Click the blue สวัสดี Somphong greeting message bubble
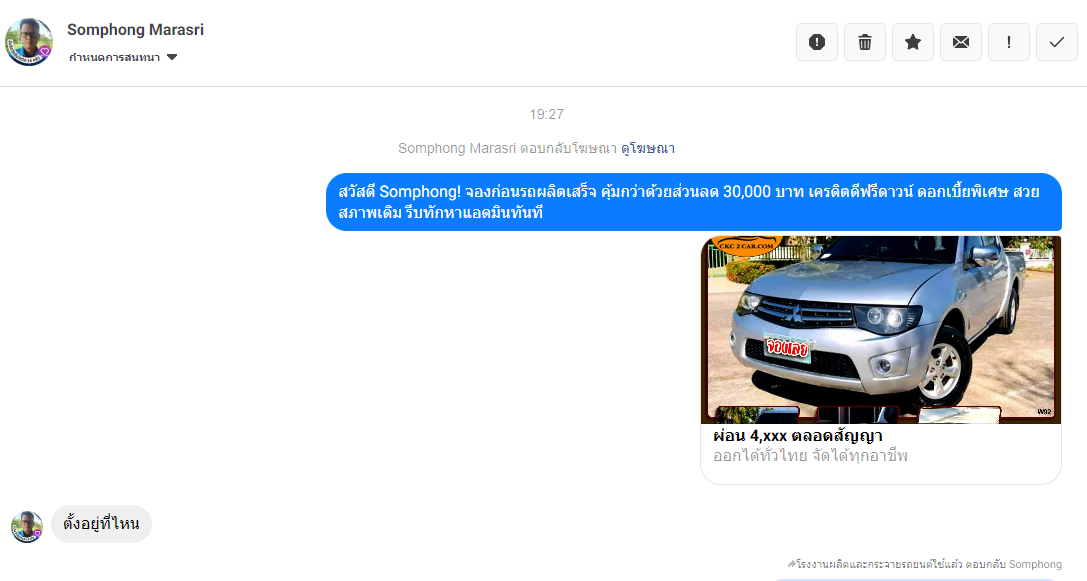The height and width of the screenshot is (581, 1087). click(x=693, y=202)
